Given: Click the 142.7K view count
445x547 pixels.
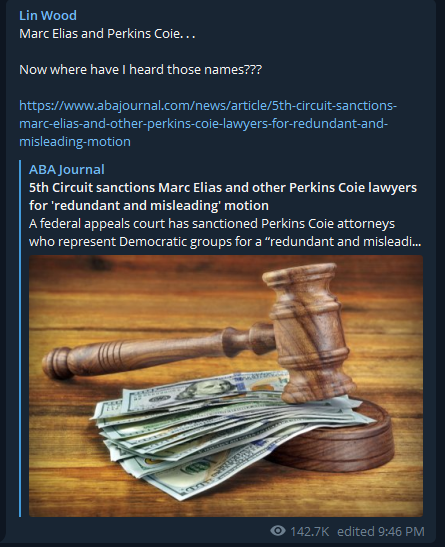Looking at the screenshot, I should point(310,531).
